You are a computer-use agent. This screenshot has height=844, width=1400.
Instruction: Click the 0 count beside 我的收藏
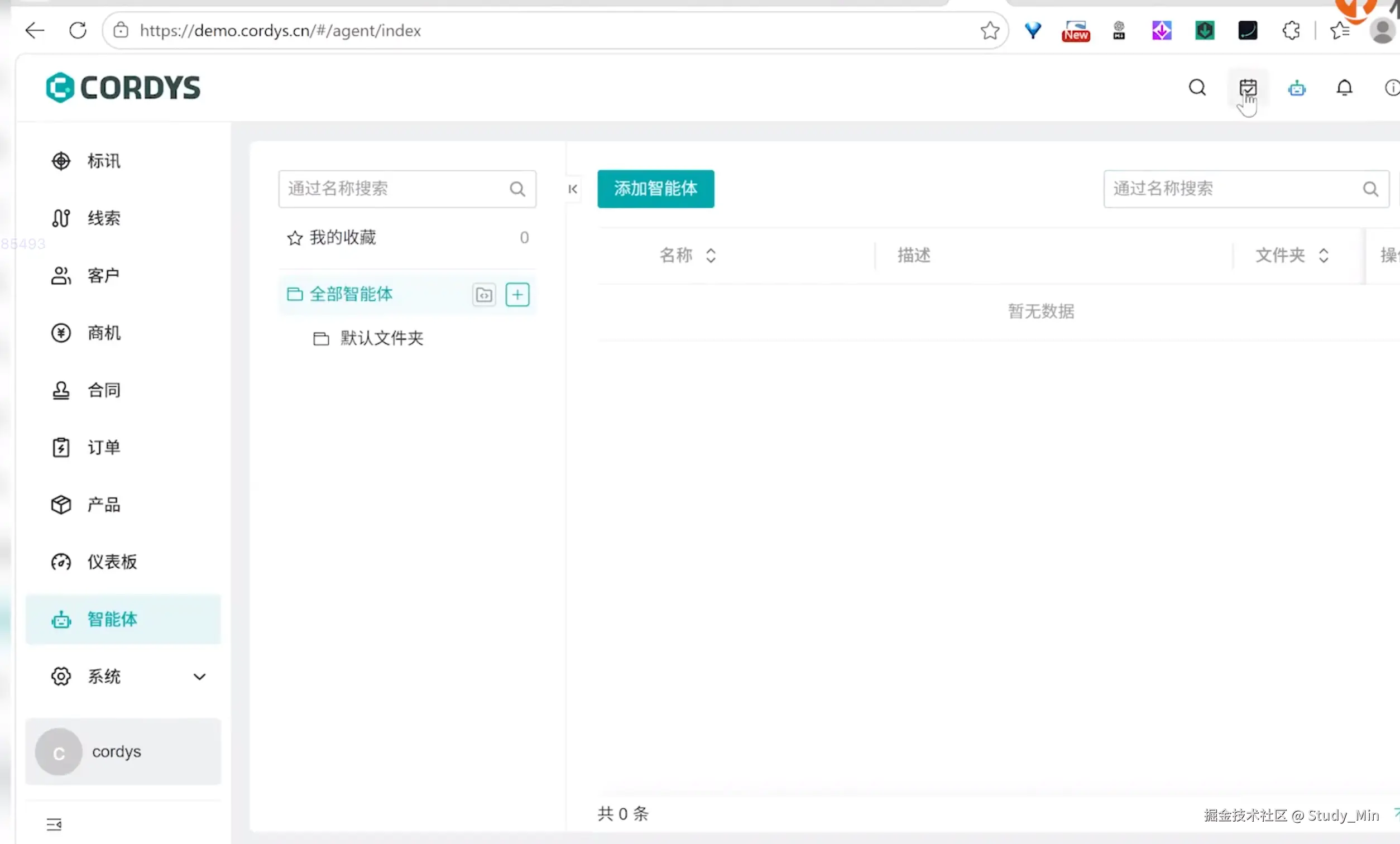524,238
